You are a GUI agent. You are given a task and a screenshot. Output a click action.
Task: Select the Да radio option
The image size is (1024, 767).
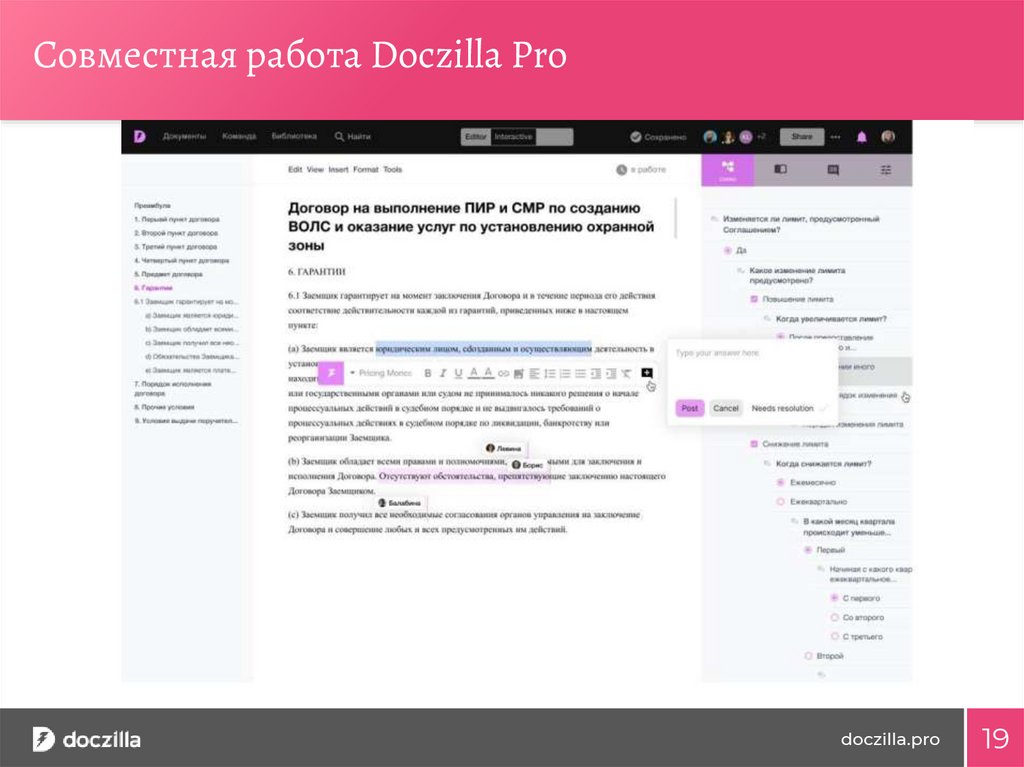728,250
